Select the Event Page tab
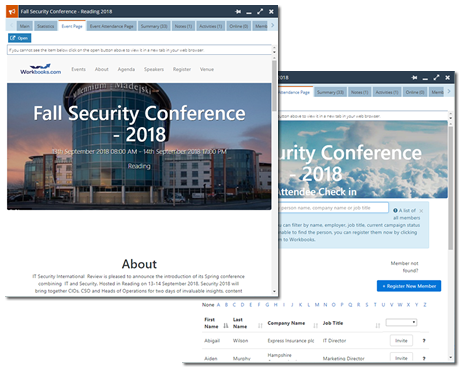Screen dimensions: 467x372 [72, 26]
